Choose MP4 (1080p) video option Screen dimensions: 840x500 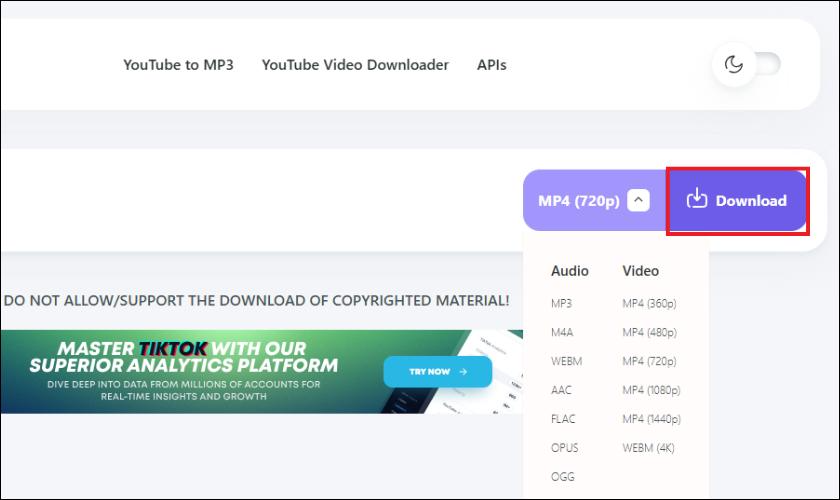[x=651, y=390]
